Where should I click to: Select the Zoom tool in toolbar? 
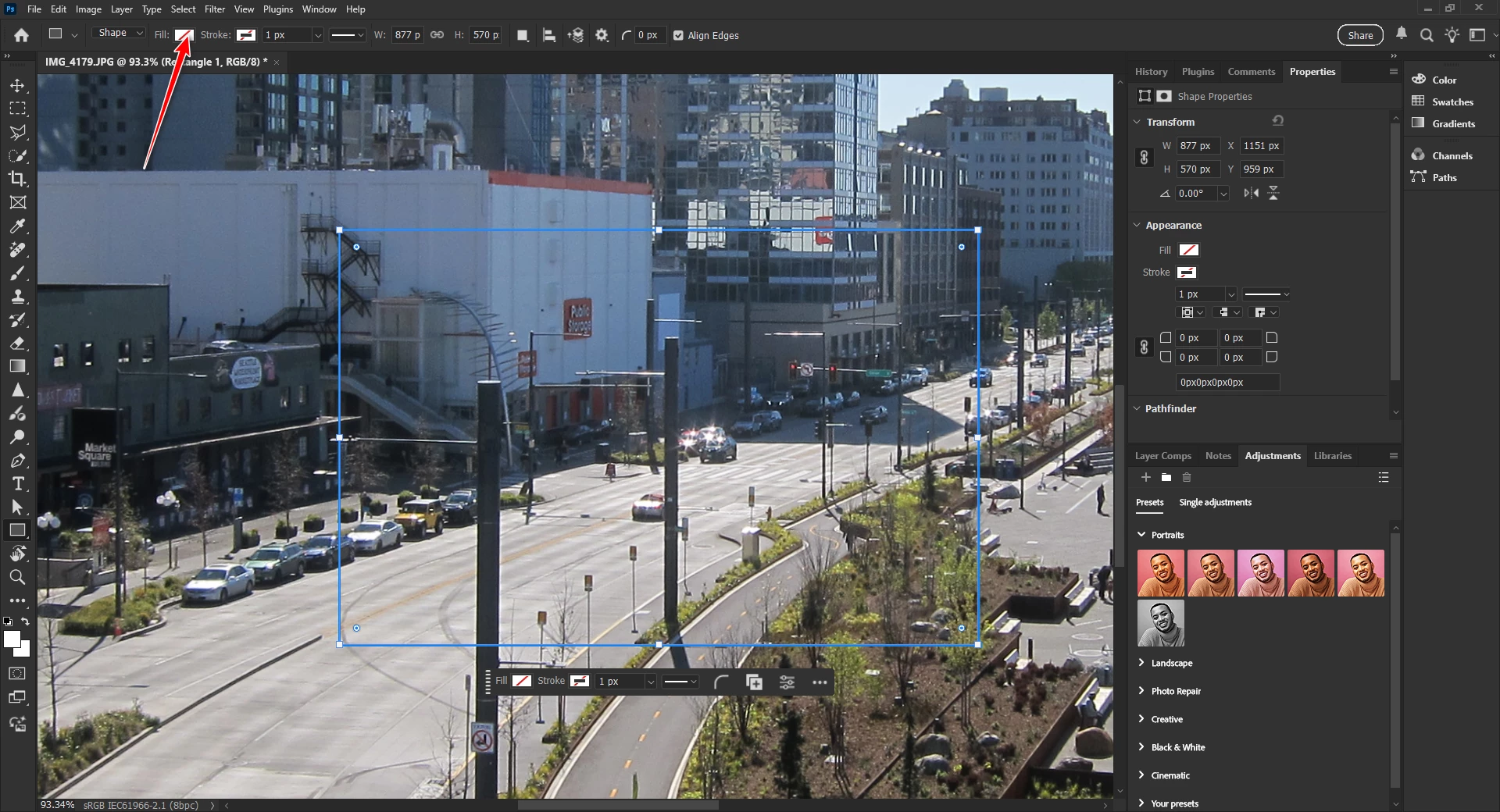coord(17,577)
